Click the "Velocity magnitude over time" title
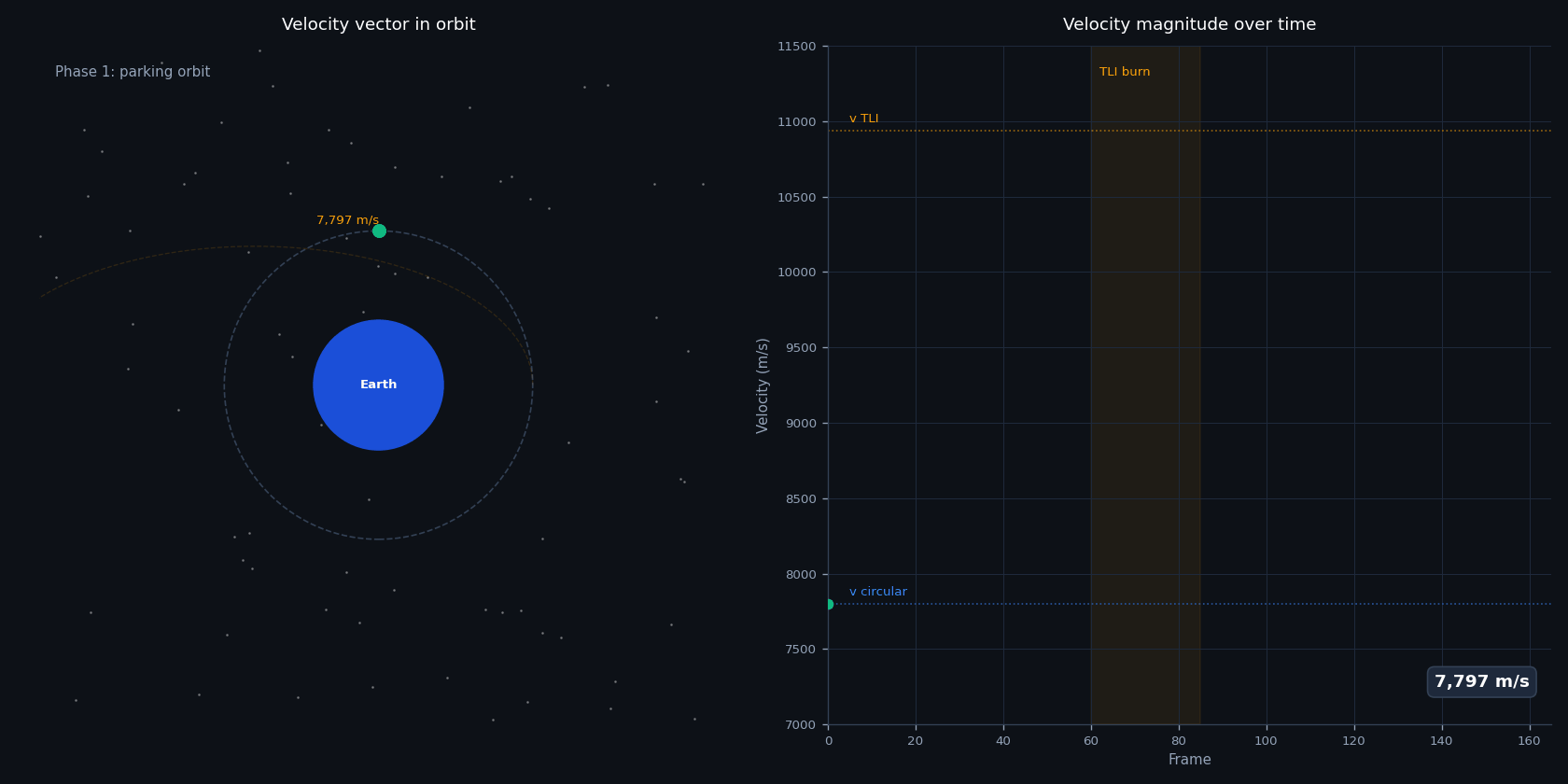The height and width of the screenshot is (784, 1568). (x=1189, y=25)
